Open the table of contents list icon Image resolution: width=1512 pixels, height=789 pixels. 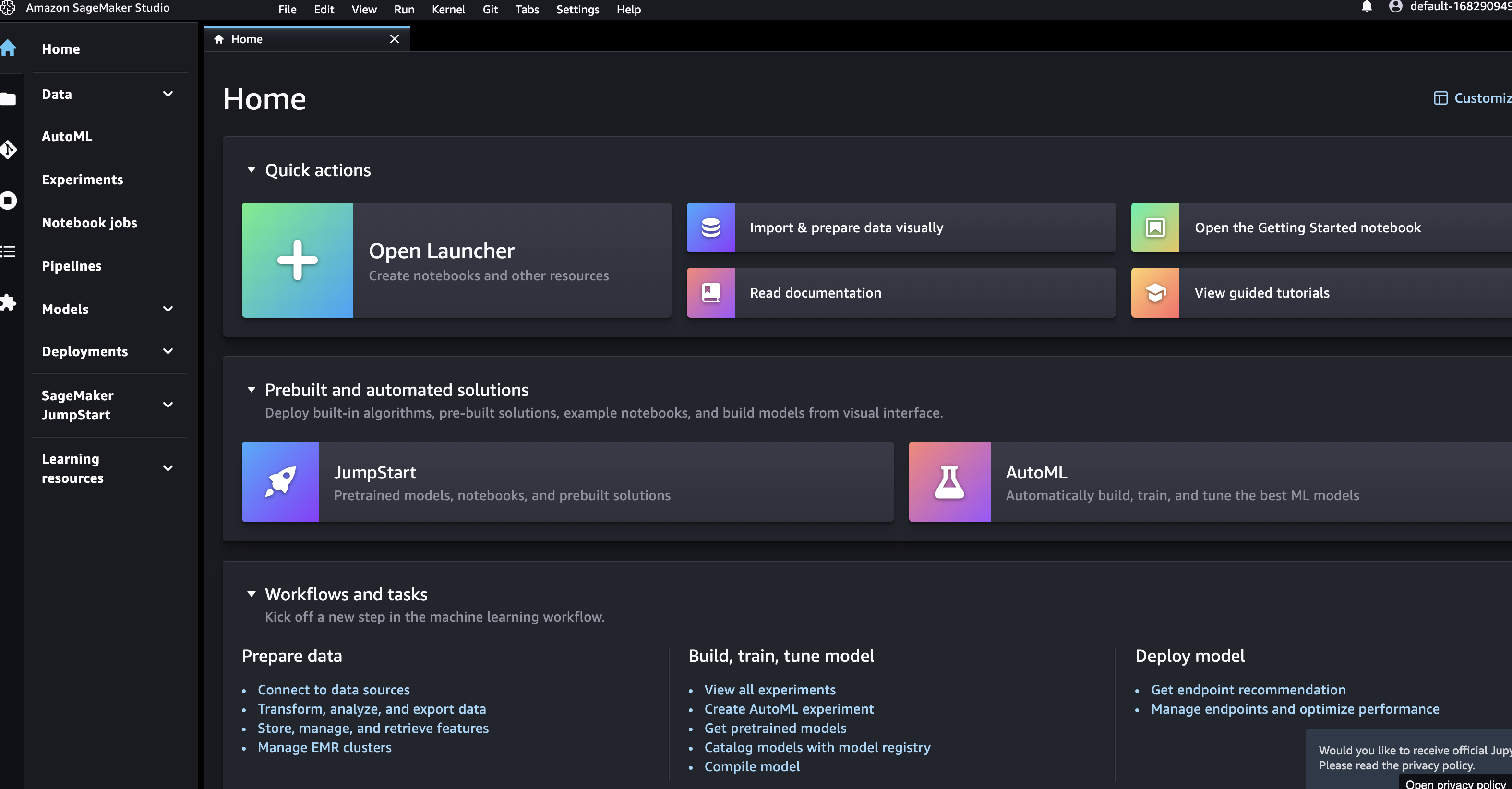[x=8, y=251]
